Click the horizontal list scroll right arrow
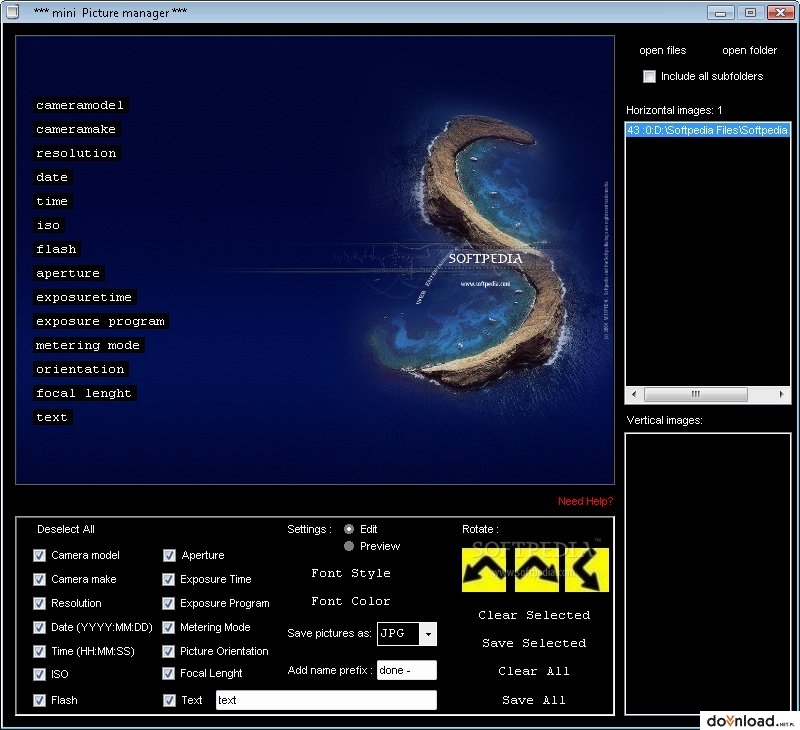 [781, 394]
